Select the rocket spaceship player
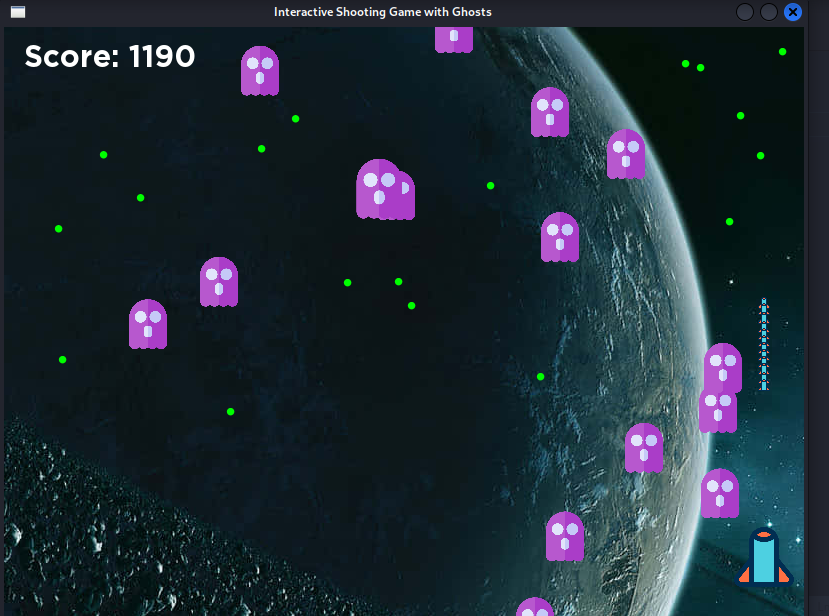This screenshot has height=616, width=829. (765, 556)
